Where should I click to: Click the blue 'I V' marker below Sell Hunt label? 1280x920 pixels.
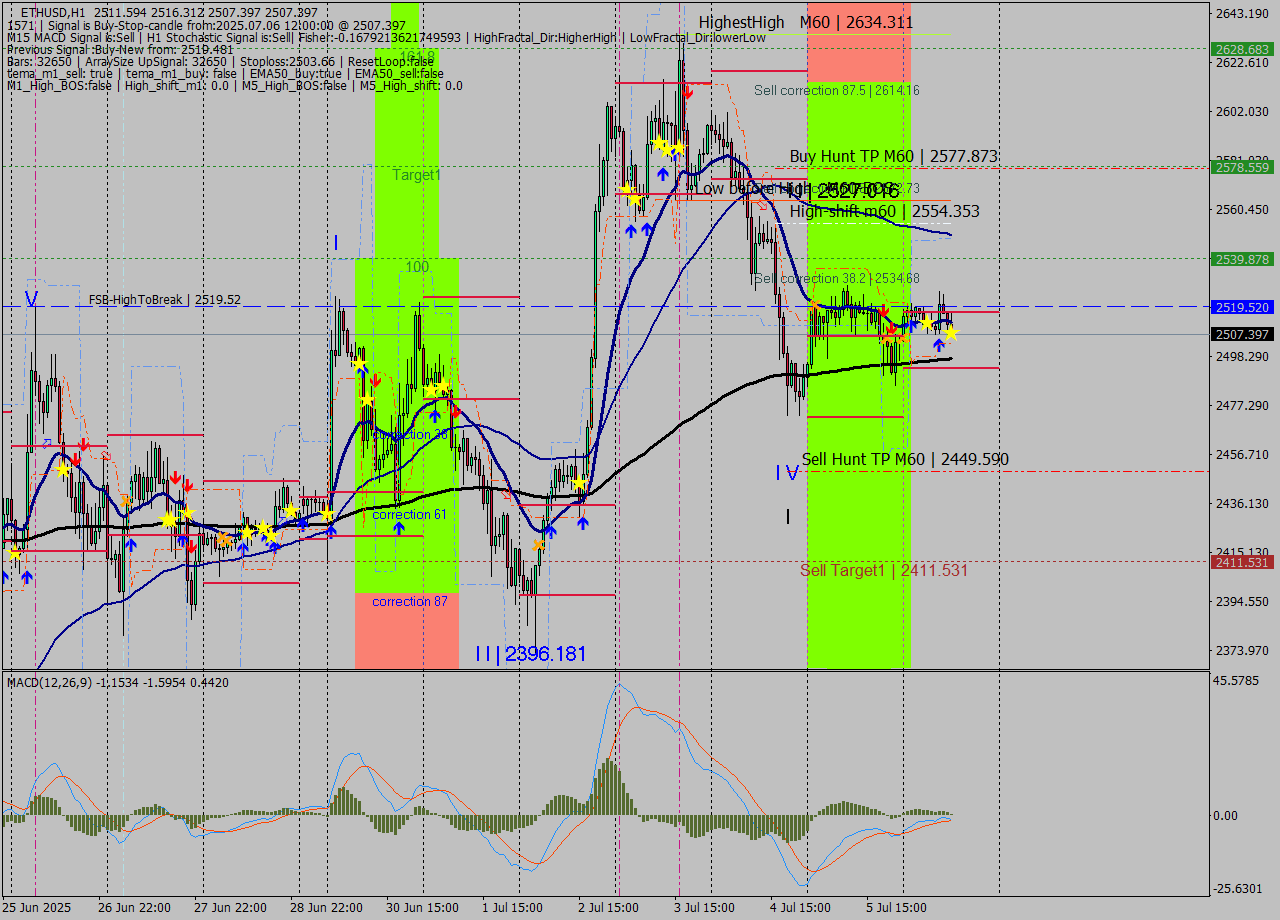788,472
